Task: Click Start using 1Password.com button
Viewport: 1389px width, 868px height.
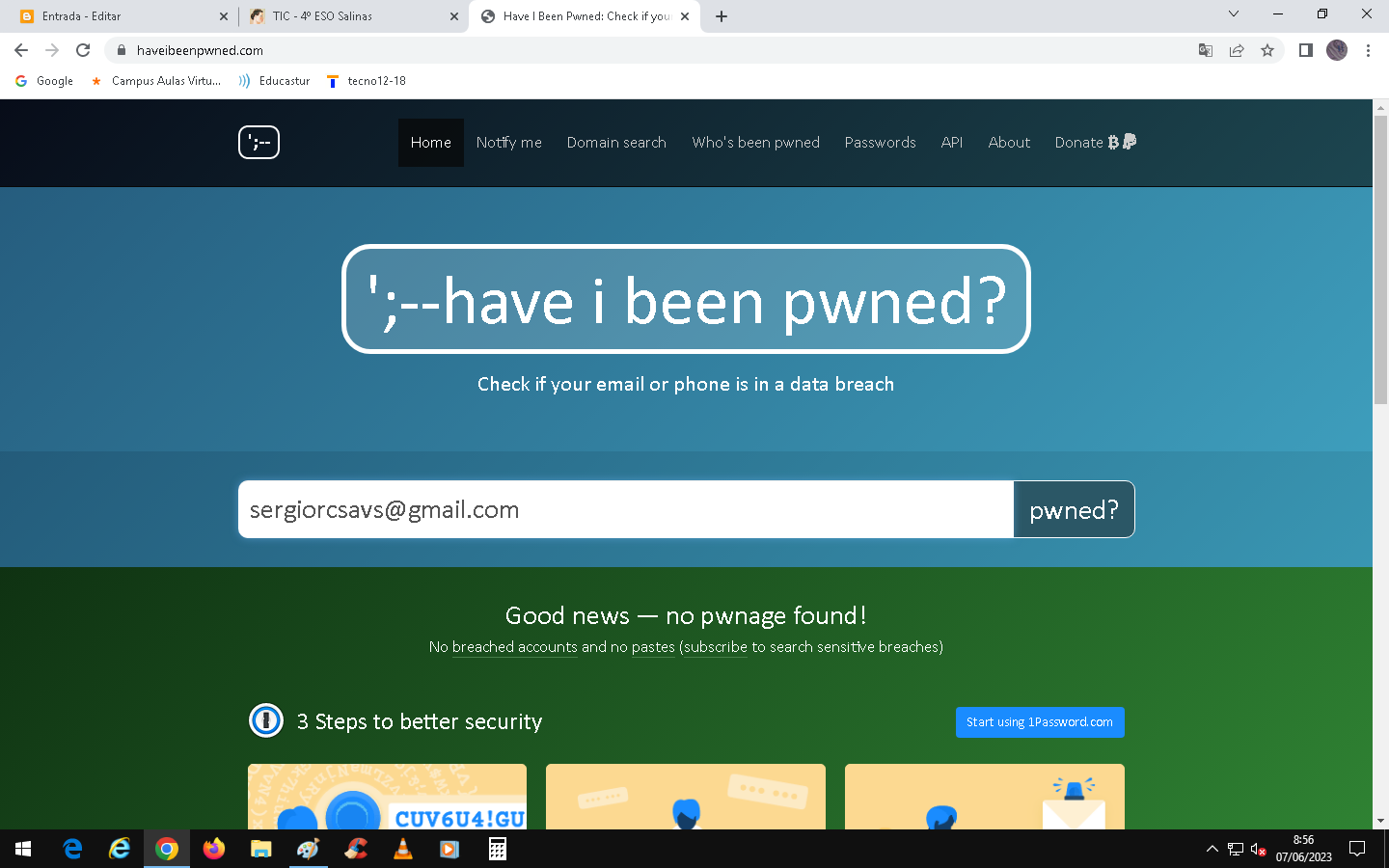Action: point(1040,722)
